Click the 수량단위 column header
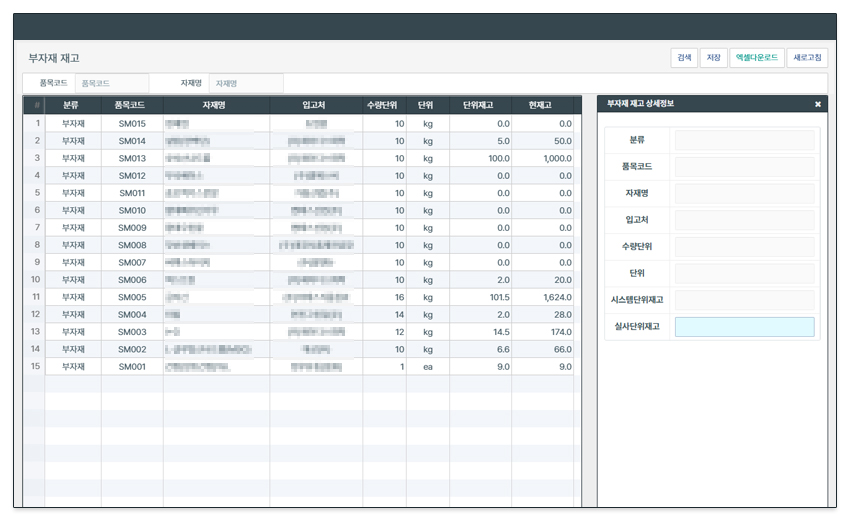The width and height of the screenshot is (850, 520). pyautogui.click(x=384, y=105)
